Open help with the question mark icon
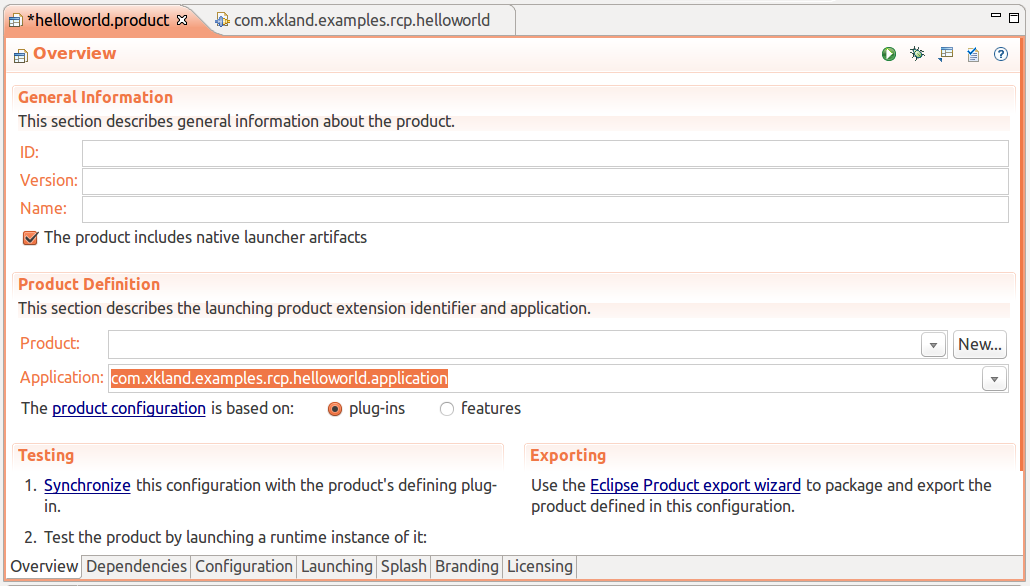Viewport: 1030px width, 586px height. 1001,55
